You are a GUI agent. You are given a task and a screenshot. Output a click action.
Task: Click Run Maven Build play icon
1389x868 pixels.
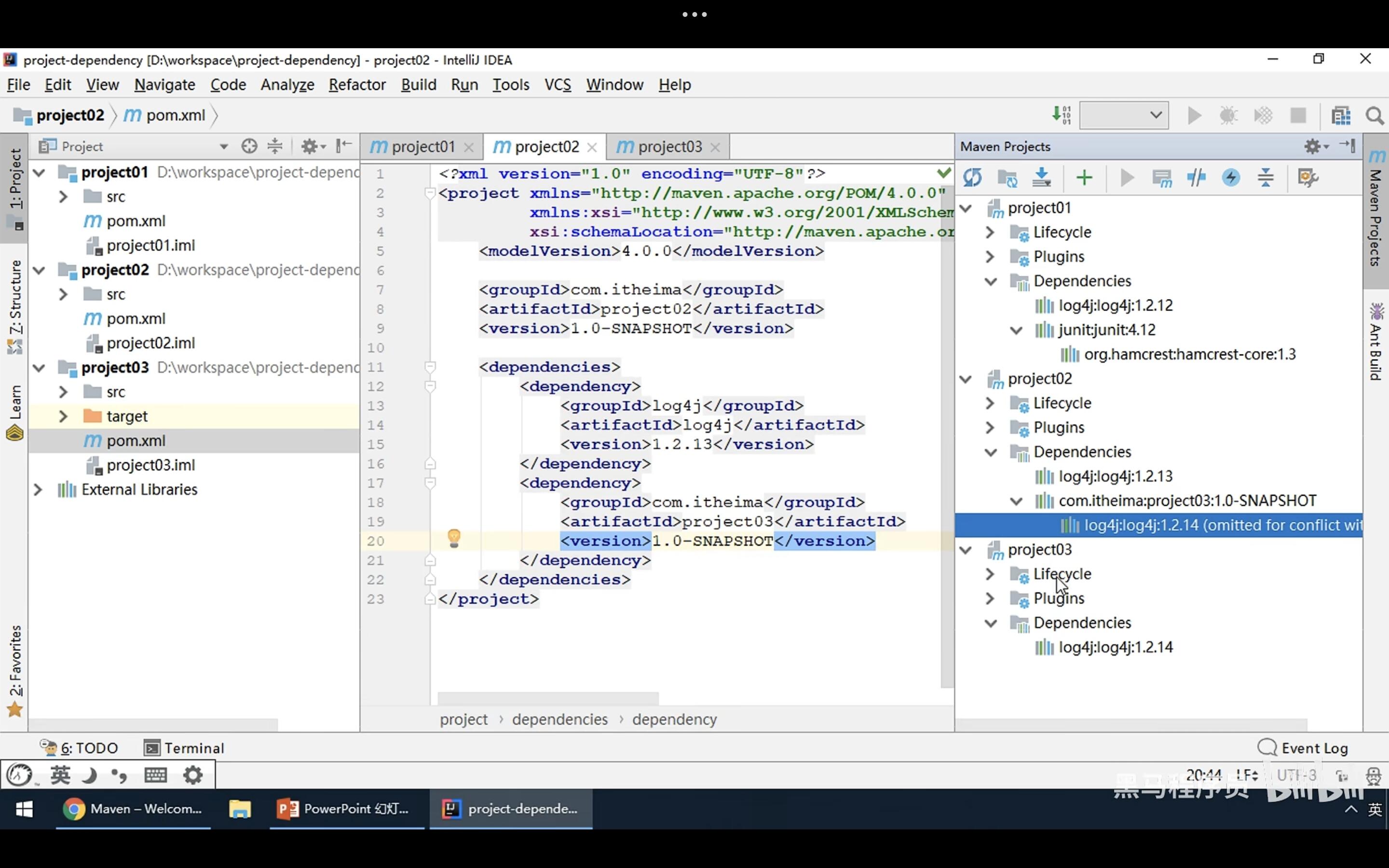pos(1127,178)
